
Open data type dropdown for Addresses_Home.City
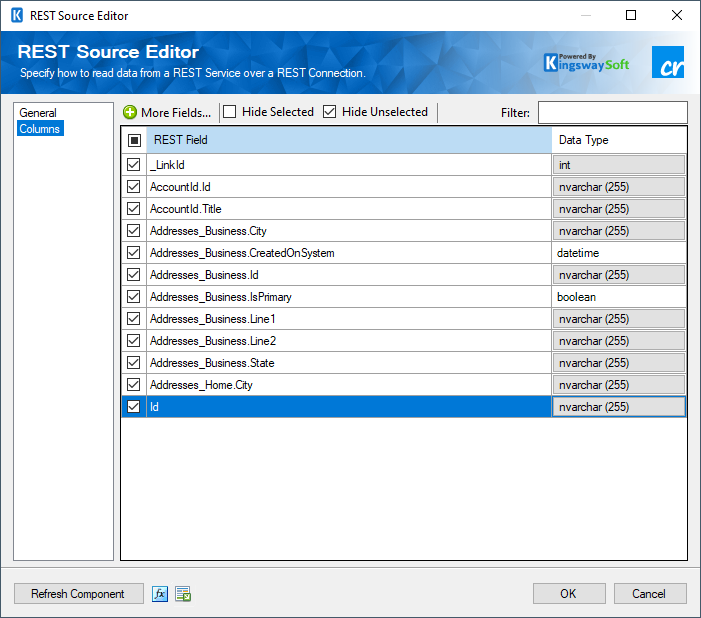[x=619, y=385]
